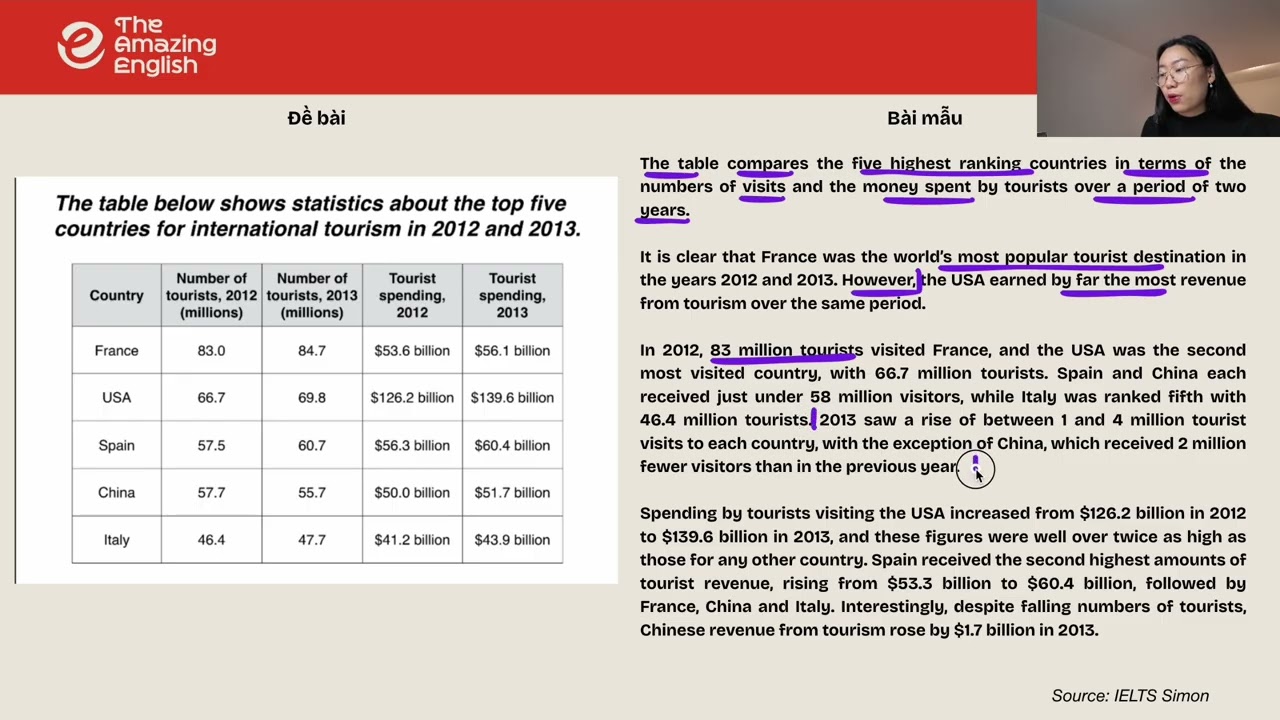Screen dimensions: 1280x720
Task: Click underlined word 'visits' in first paragraph
Action: [763, 187]
